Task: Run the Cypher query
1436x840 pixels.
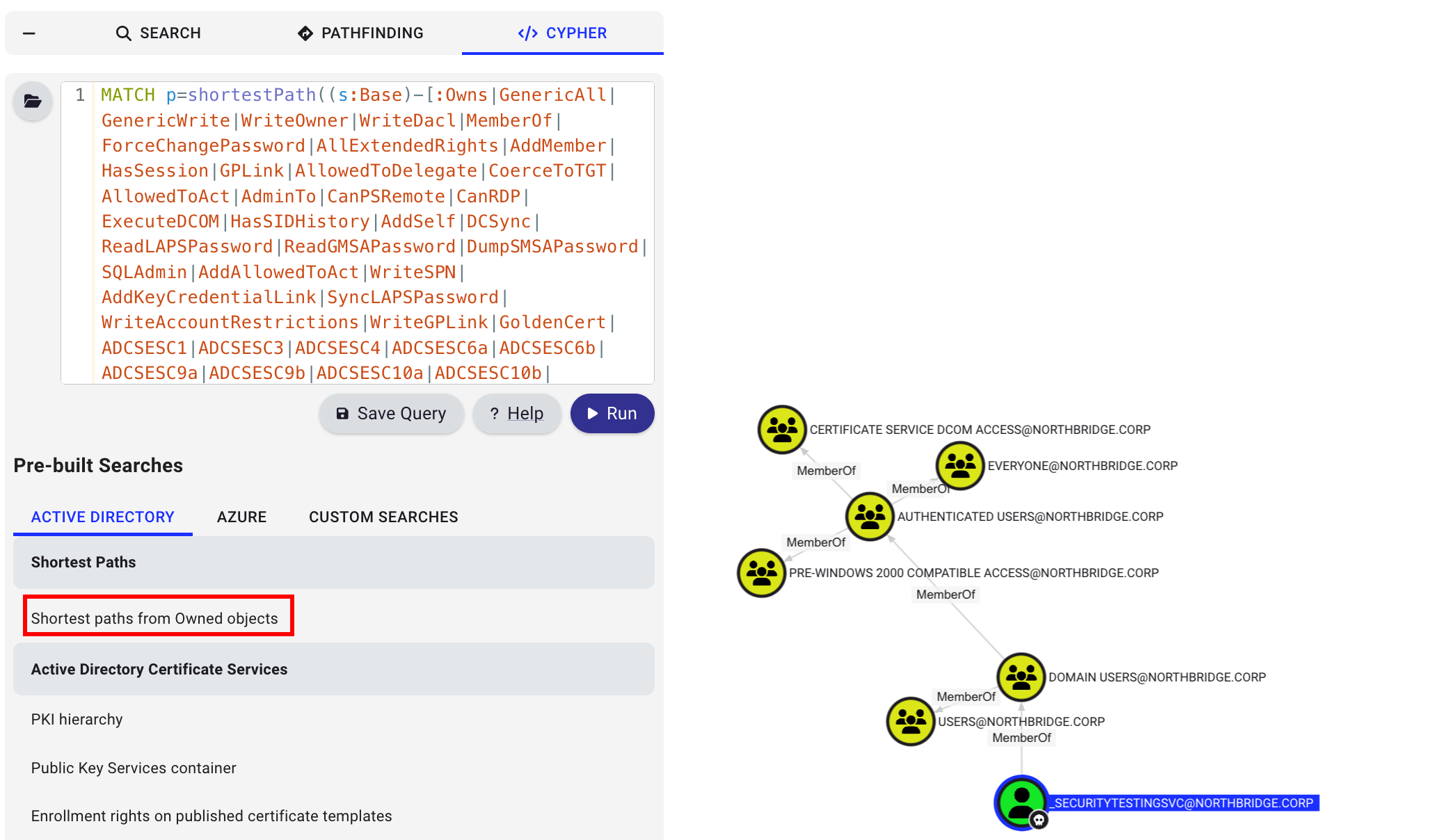Action: 612,414
